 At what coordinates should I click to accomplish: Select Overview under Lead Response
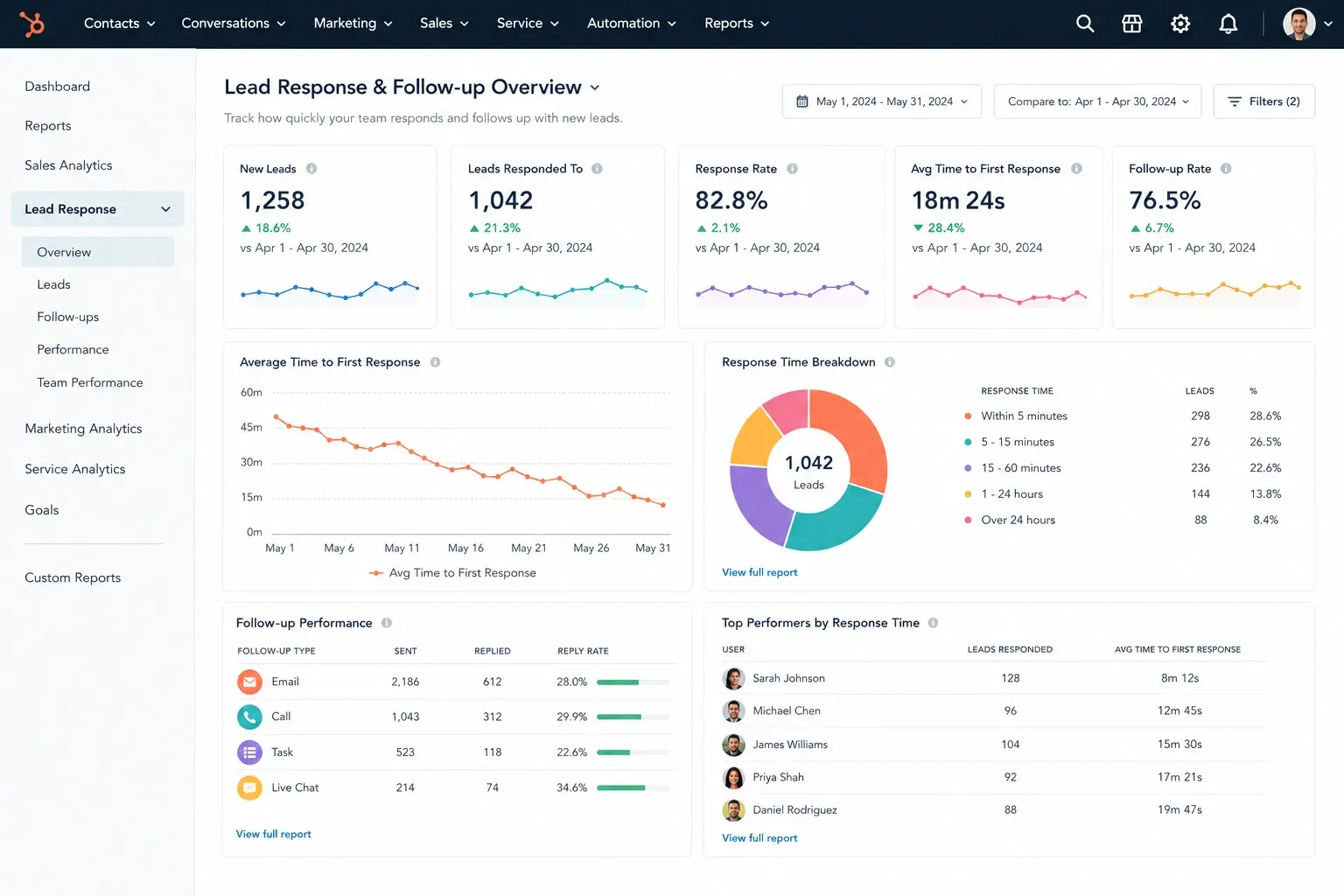pyautogui.click(x=98, y=252)
